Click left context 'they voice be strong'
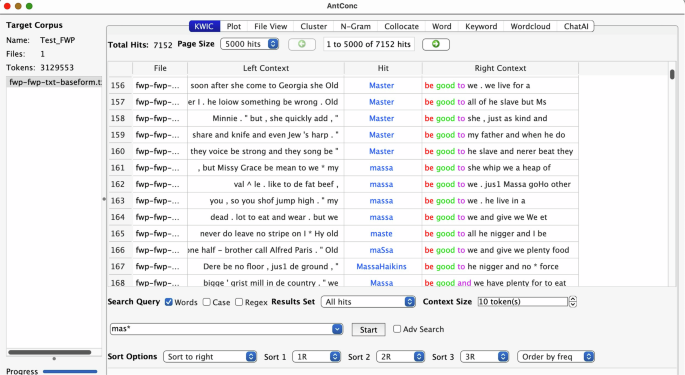The width and height of the screenshot is (685, 375). [264, 151]
